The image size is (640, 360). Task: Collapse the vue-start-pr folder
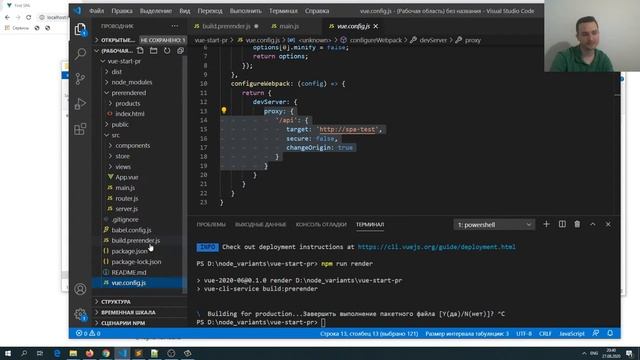[x=124, y=61]
